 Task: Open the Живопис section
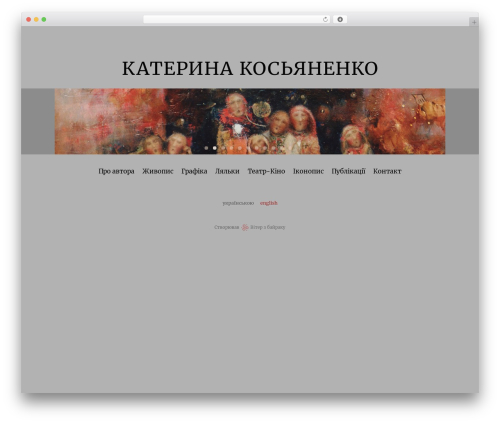[x=158, y=171]
